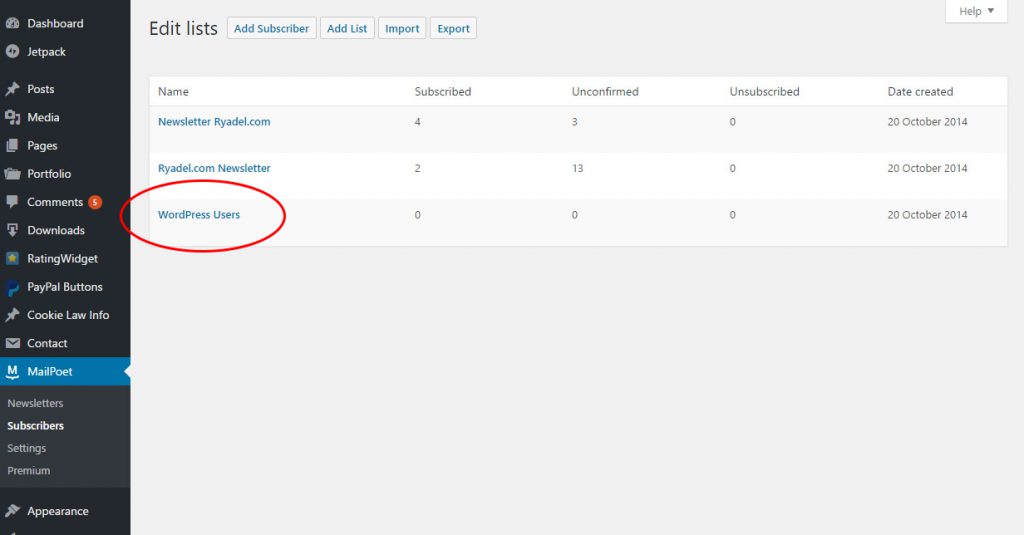Image resolution: width=1024 pixels, height=535 pixels.
Task: Click the Downloads arrow icon
Action: [12, 230]
